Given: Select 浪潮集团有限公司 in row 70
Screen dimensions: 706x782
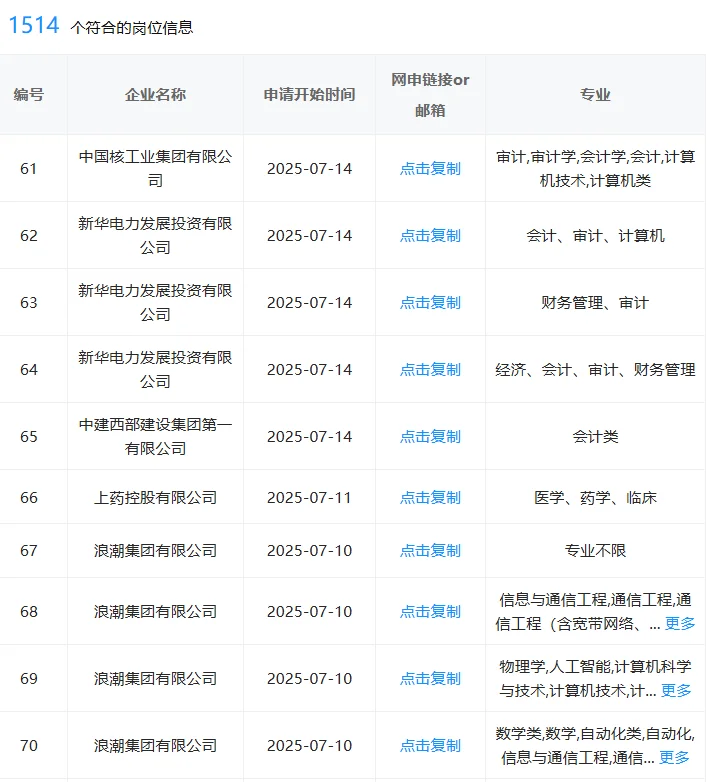Looking at the screenshot, I should coord(155,746).
